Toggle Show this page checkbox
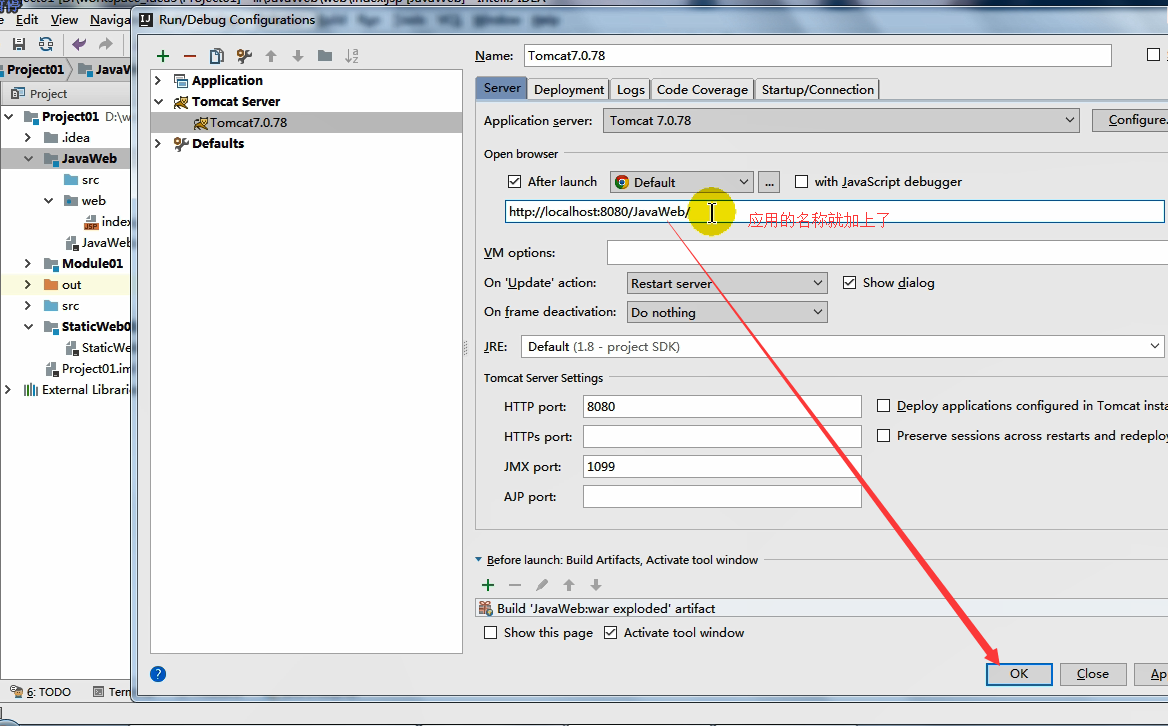The image size is (1168, 726). (490, 633)
